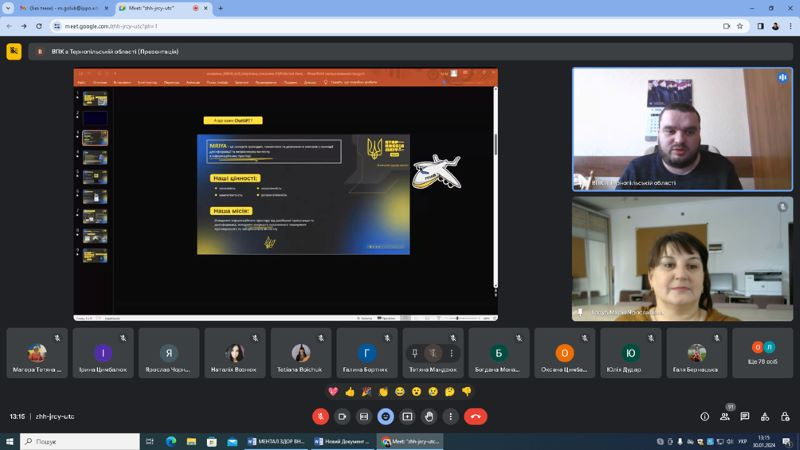Select Ірина Цимбалюк participant tile
This screenshot has width=800, height=450.
(x=103, y=353)
